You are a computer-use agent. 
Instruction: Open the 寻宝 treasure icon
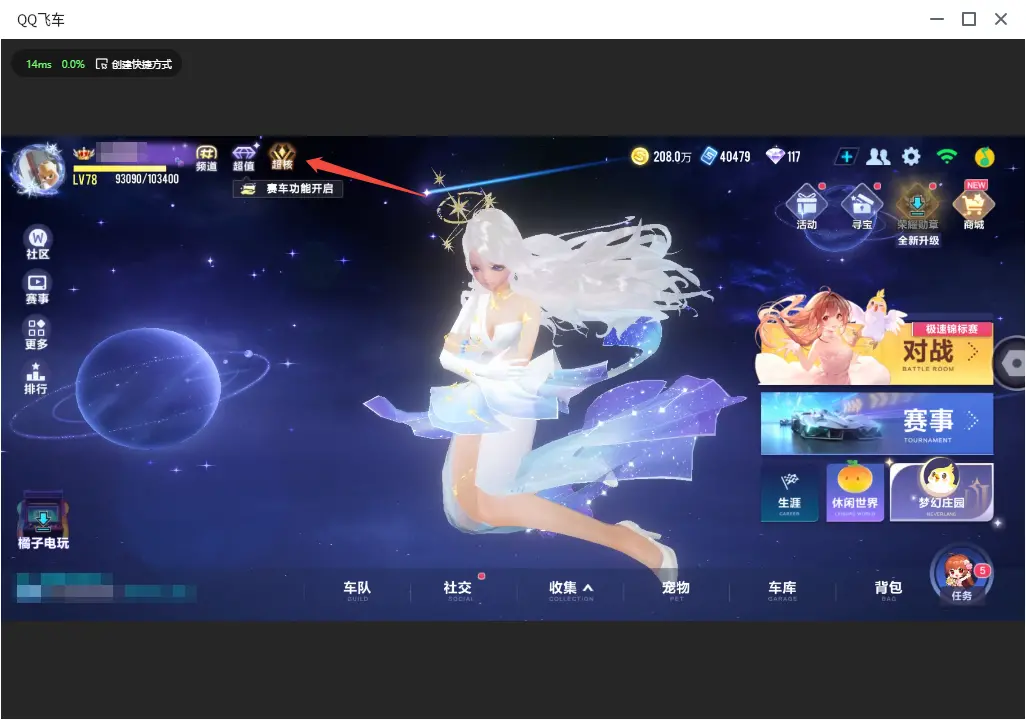click(x=862, y=207)
